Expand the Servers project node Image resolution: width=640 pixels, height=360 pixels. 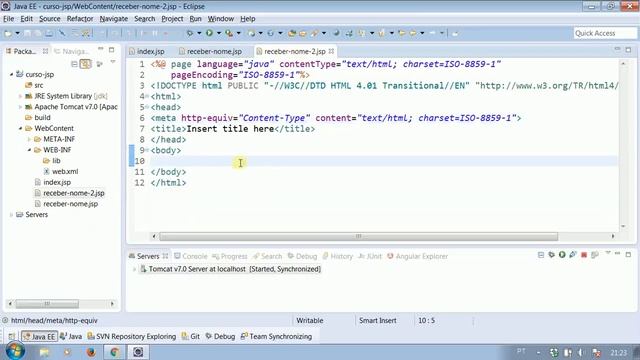pyautogui.click(x=11, y=215)
